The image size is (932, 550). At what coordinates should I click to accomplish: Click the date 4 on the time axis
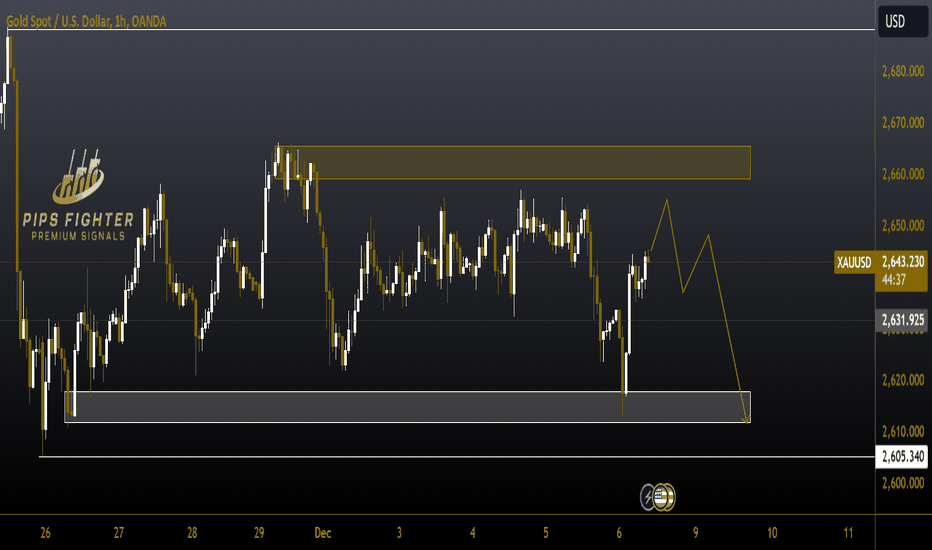(x=473, y=533)
